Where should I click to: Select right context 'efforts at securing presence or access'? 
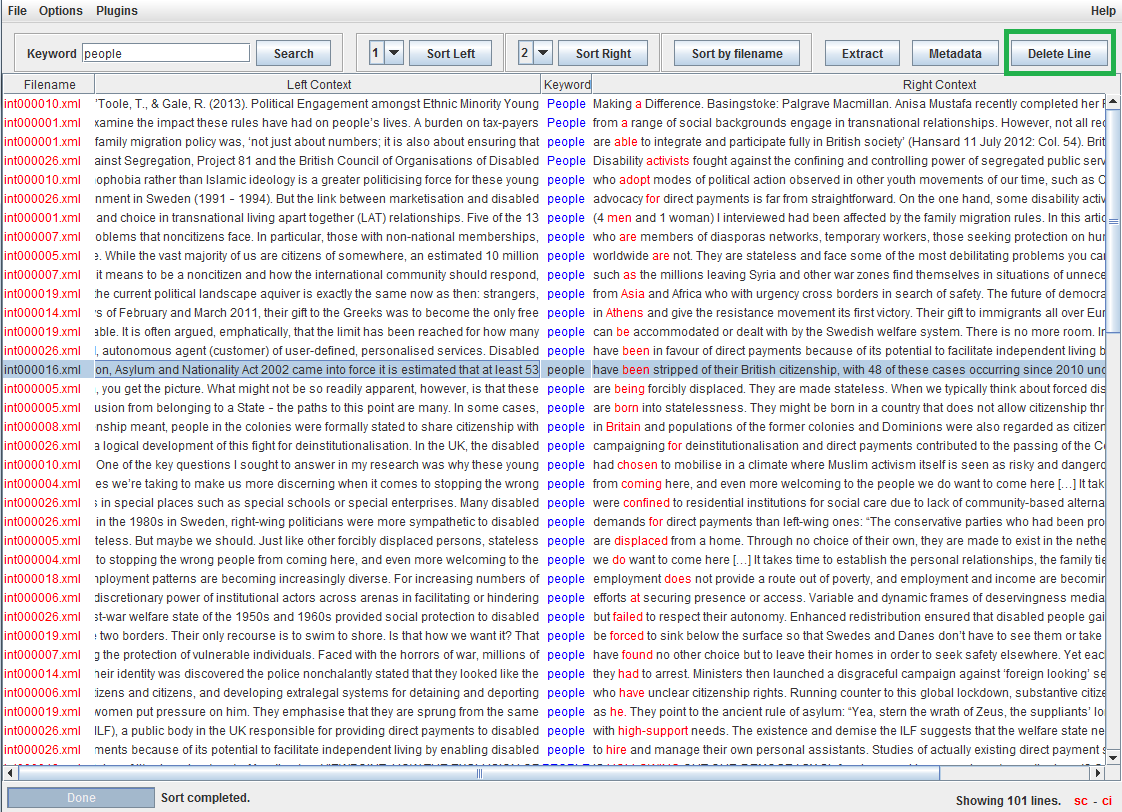(x=698, y=598)
